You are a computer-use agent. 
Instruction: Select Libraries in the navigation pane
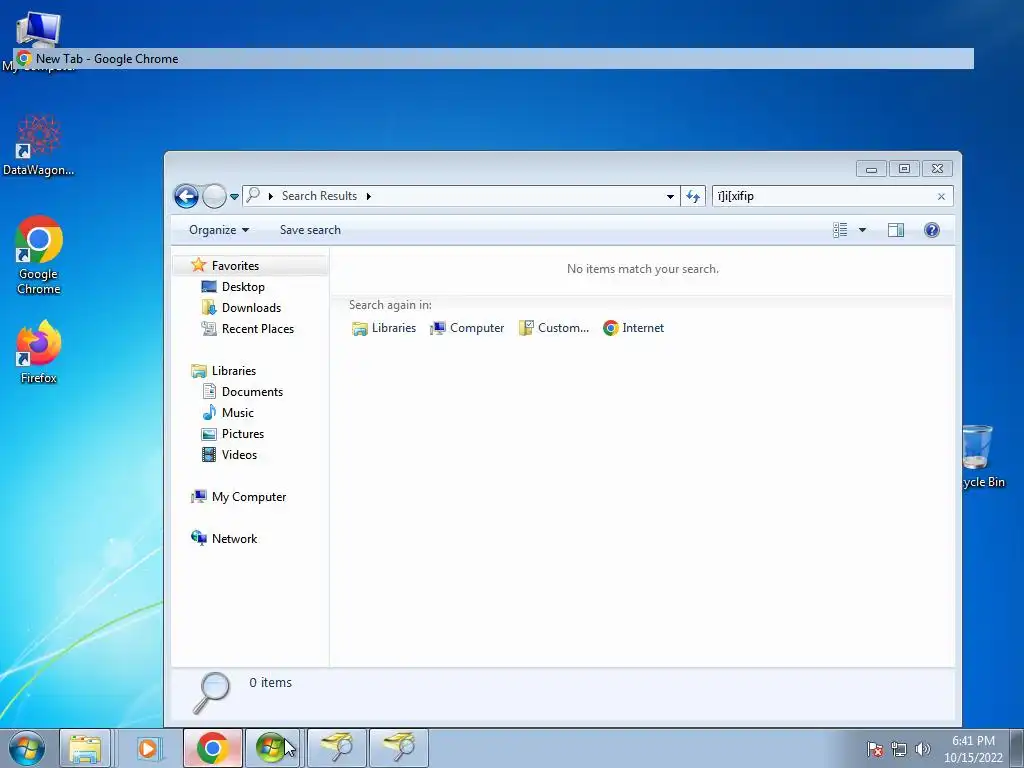234,371
